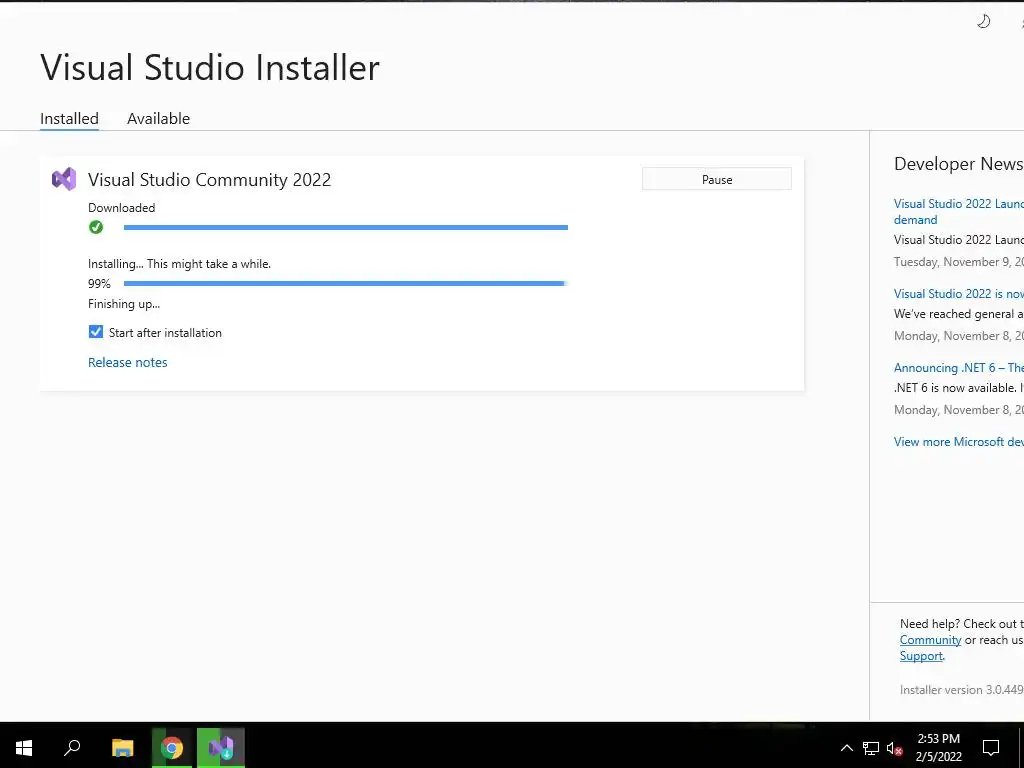The height and width of the screenshot is (768, 1024).
Task: Open the network status tray icon
Action: (x=871, y=748)
